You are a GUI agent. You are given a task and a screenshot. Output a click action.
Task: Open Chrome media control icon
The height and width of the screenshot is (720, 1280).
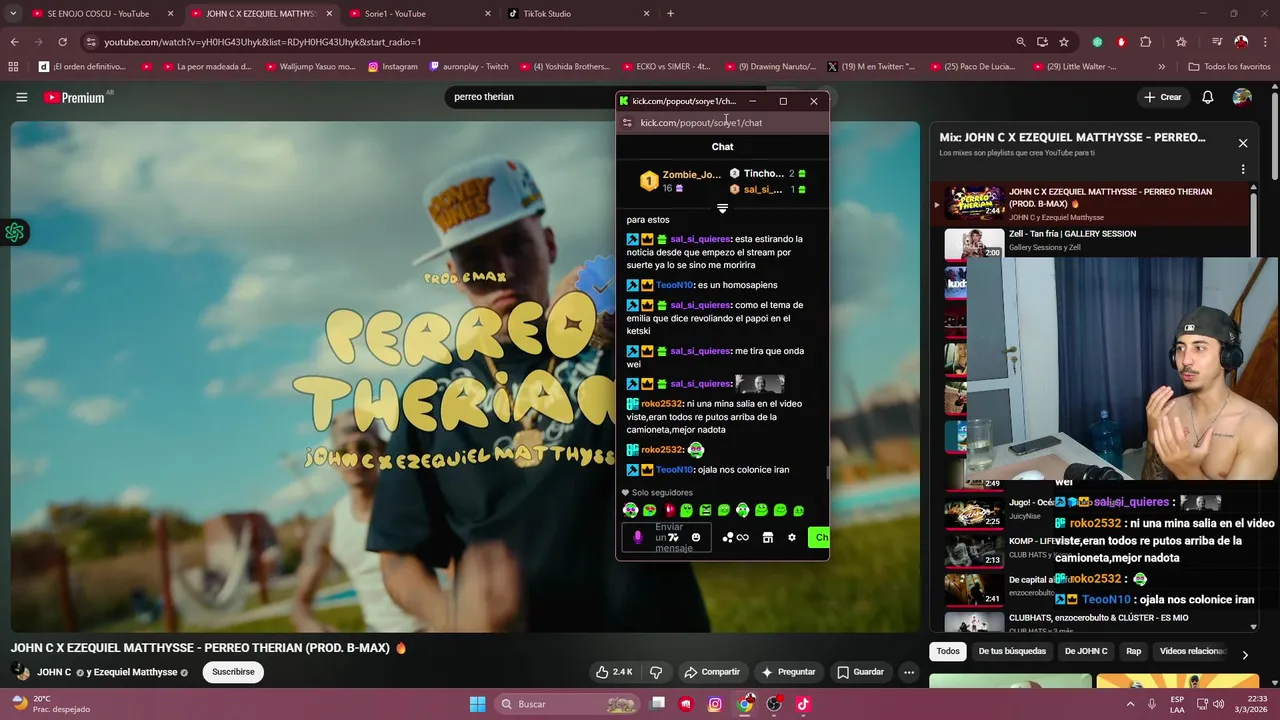tap(1217, 42)
